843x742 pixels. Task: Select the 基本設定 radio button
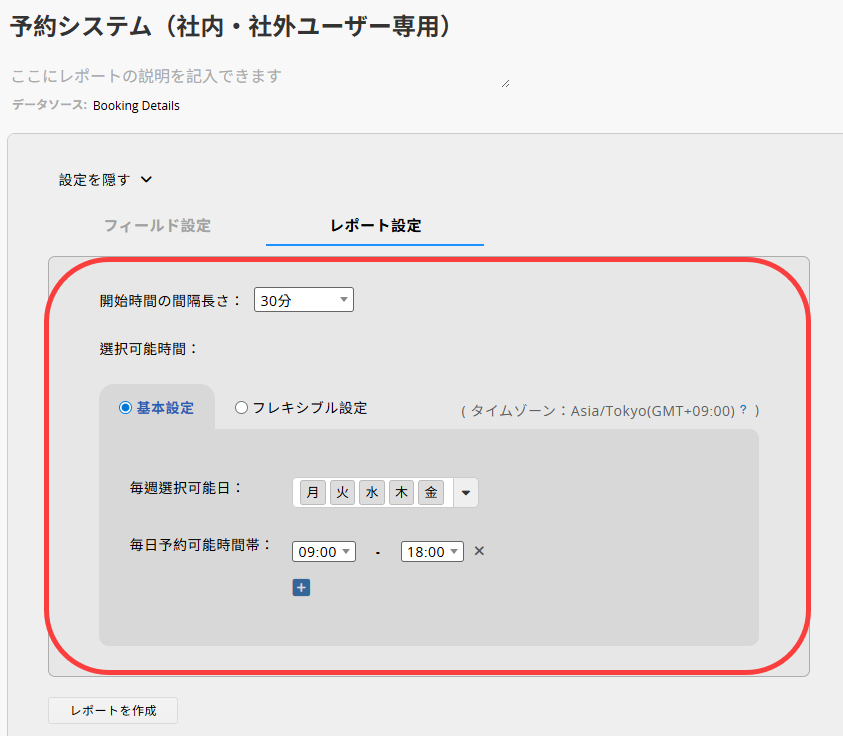point(126,408)
